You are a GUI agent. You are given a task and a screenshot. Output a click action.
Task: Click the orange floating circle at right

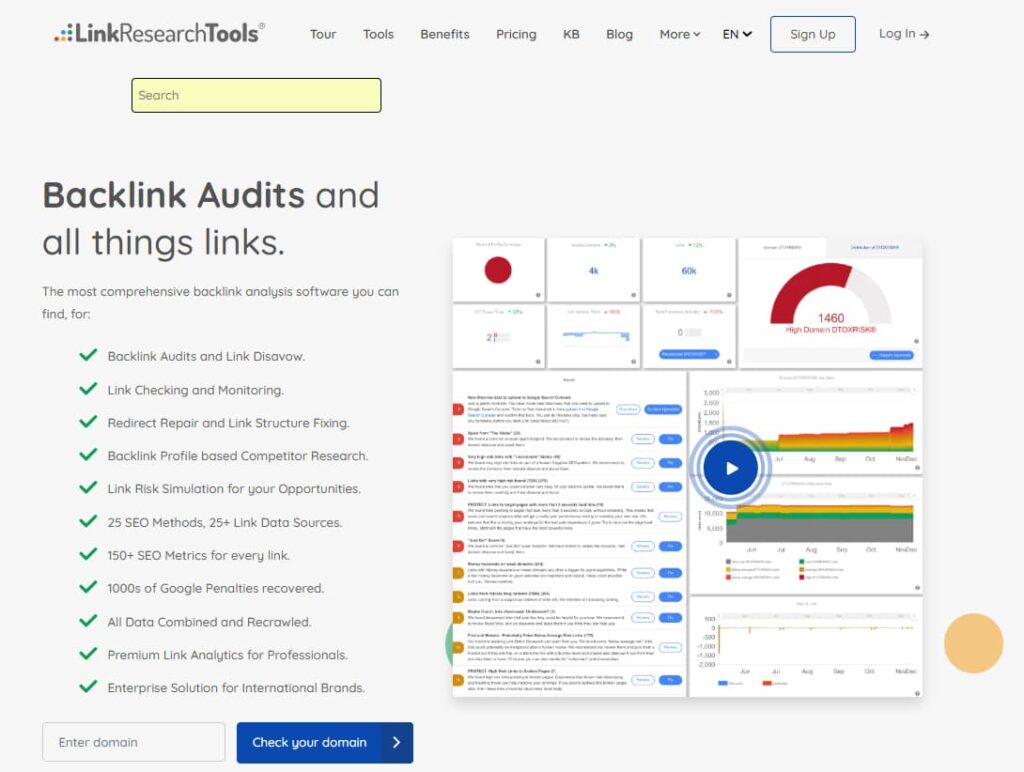point(973,643)
